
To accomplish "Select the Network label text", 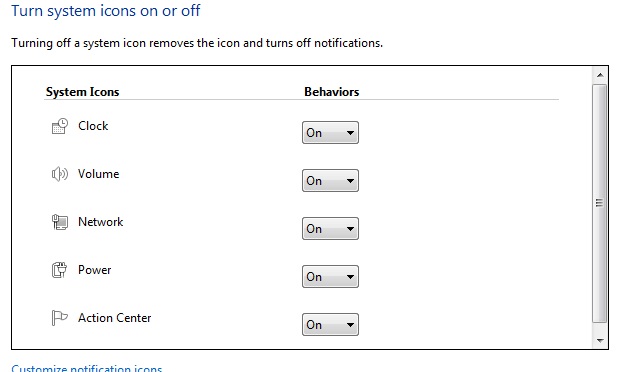I will pos(101,222).
